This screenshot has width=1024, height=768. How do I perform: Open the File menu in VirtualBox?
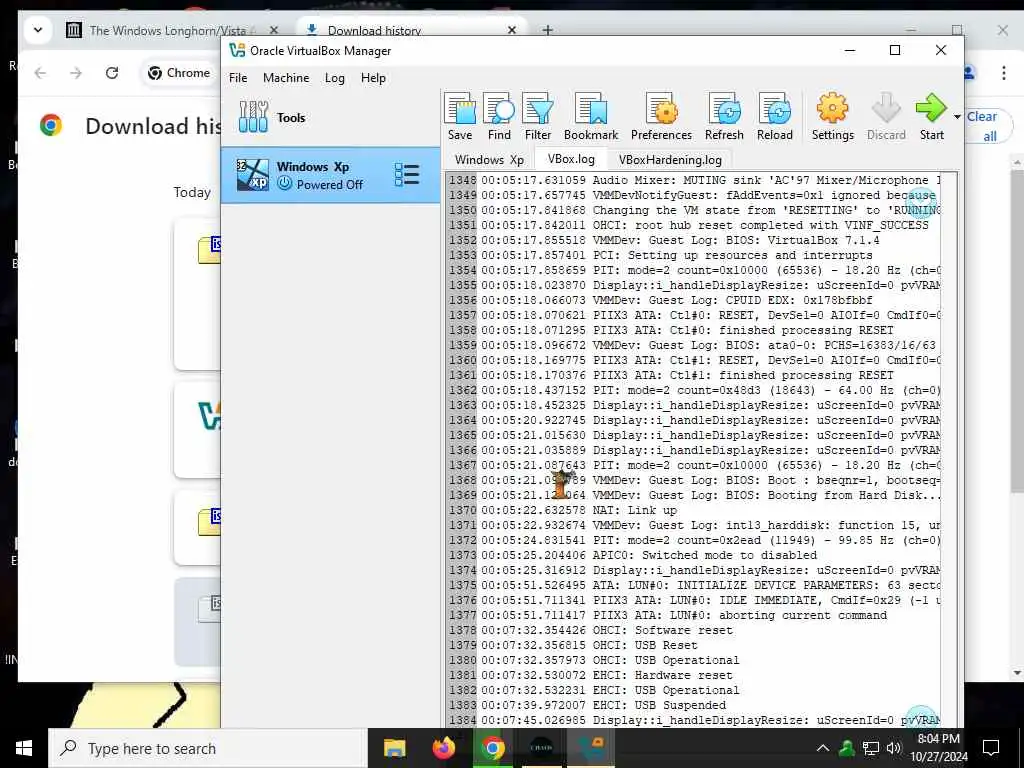point(238,78)
